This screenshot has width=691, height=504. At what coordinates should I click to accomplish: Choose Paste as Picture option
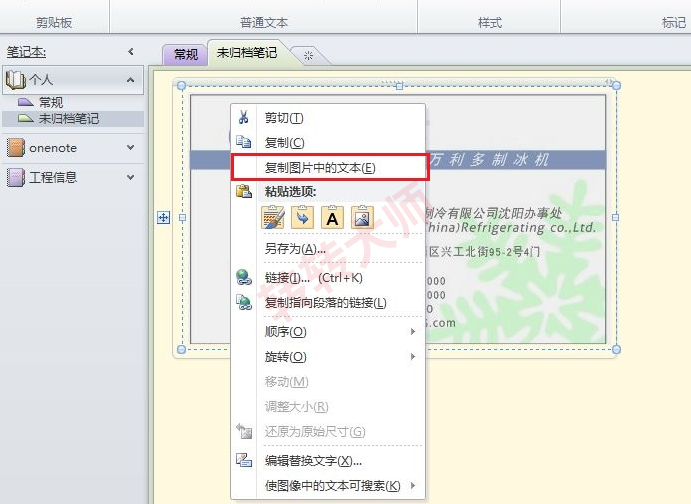[x=362, y=217]
